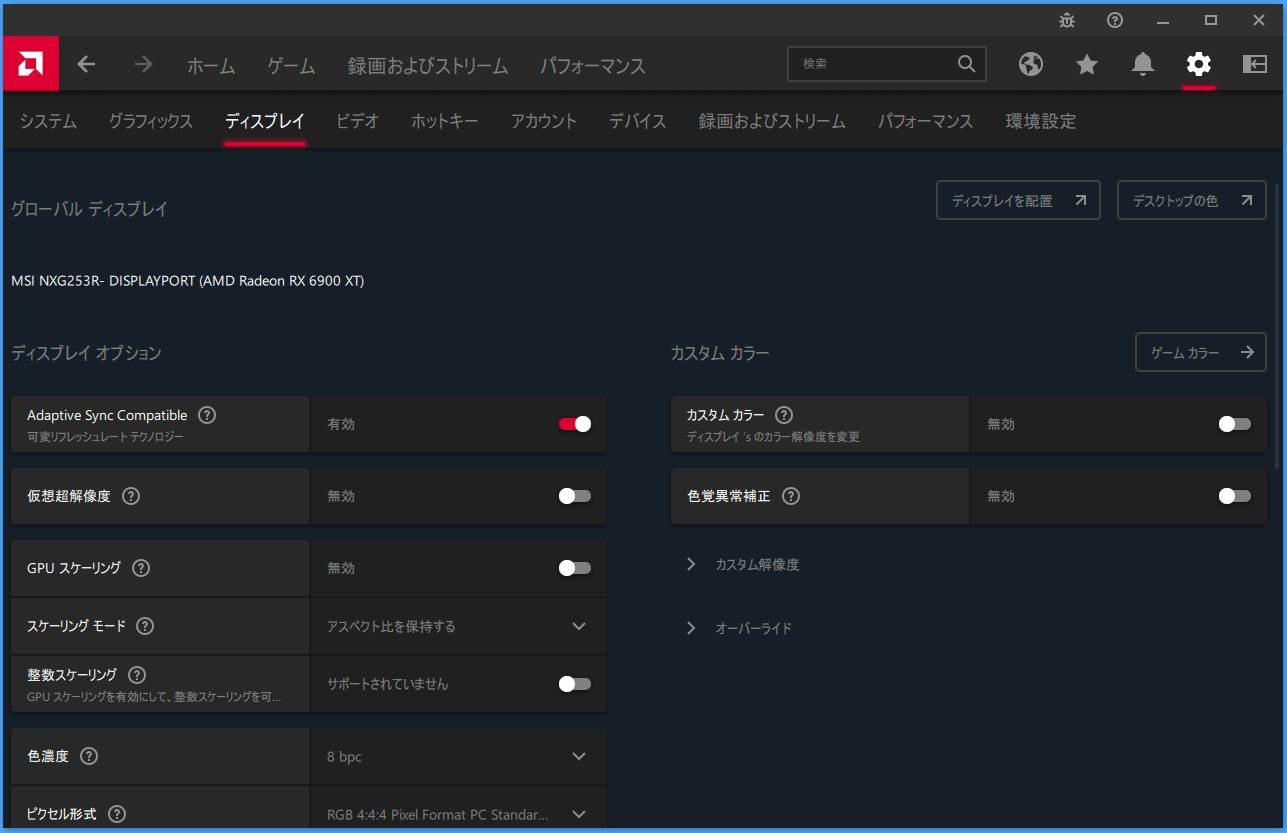
Task: Click the bug report icon
Action: pyautogui.click(x=1067, y=20)
